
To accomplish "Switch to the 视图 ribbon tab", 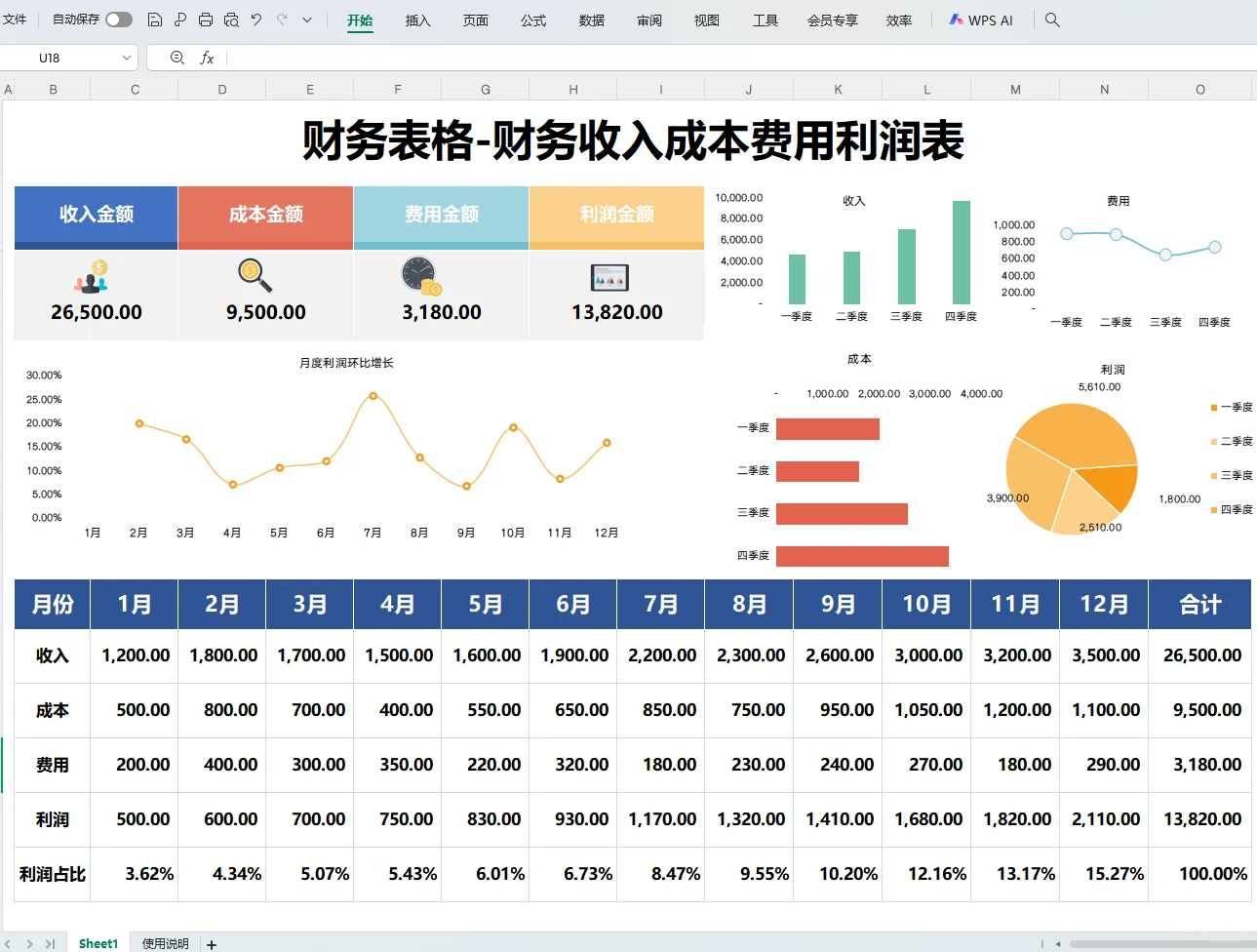I will (x=707, y=20).
